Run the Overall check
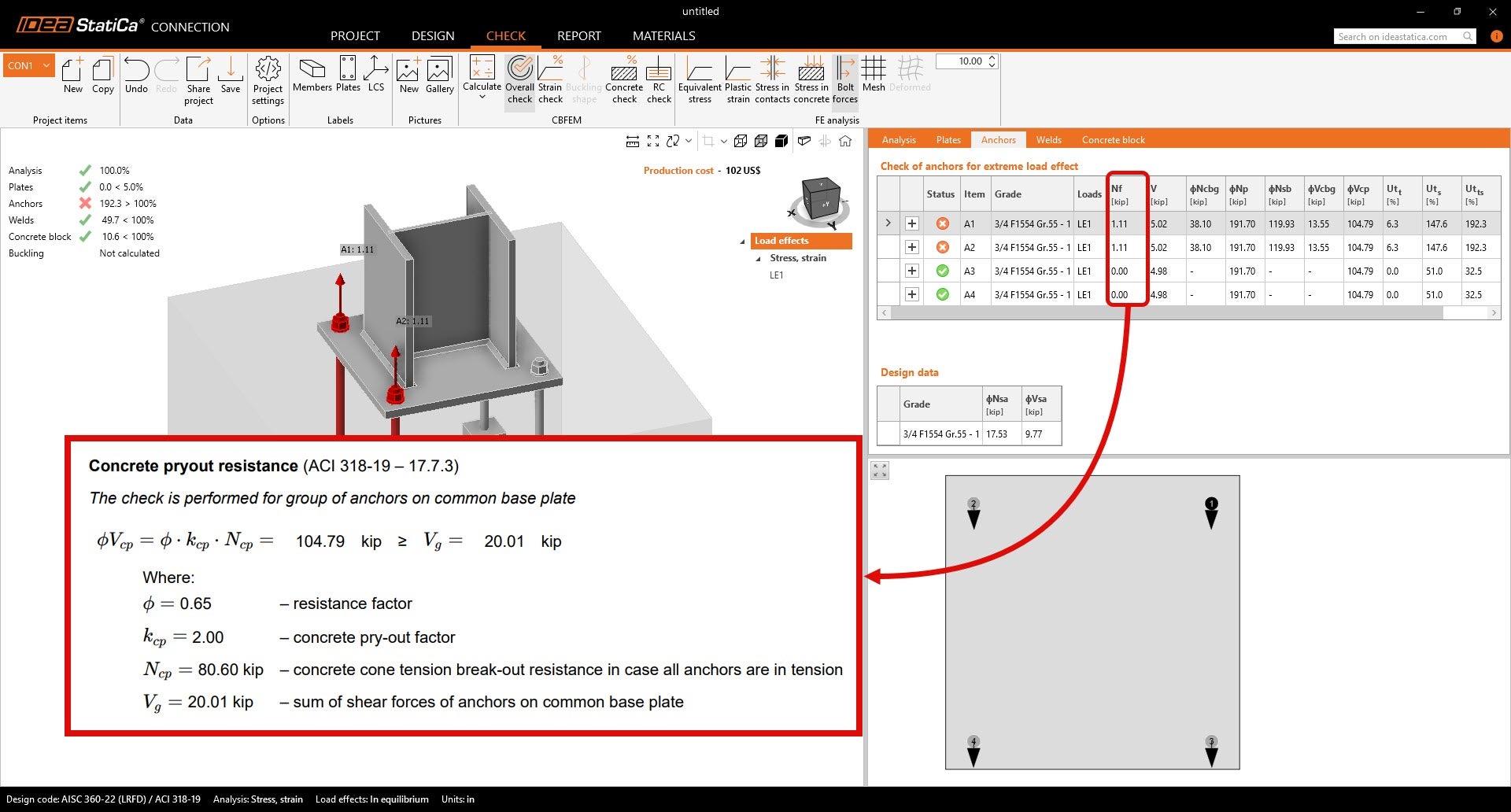Image resolution: width=1511 pixels, height=812 pixels. pos(519,79)
